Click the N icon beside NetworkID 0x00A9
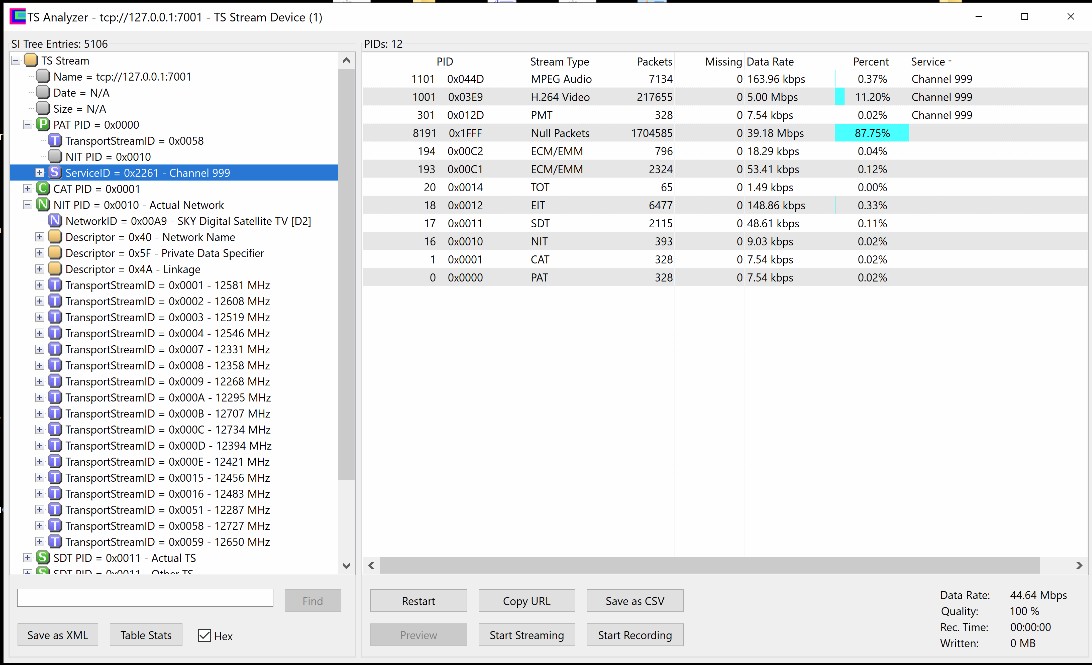This screenshot has width=1092, height=665. 54,221
